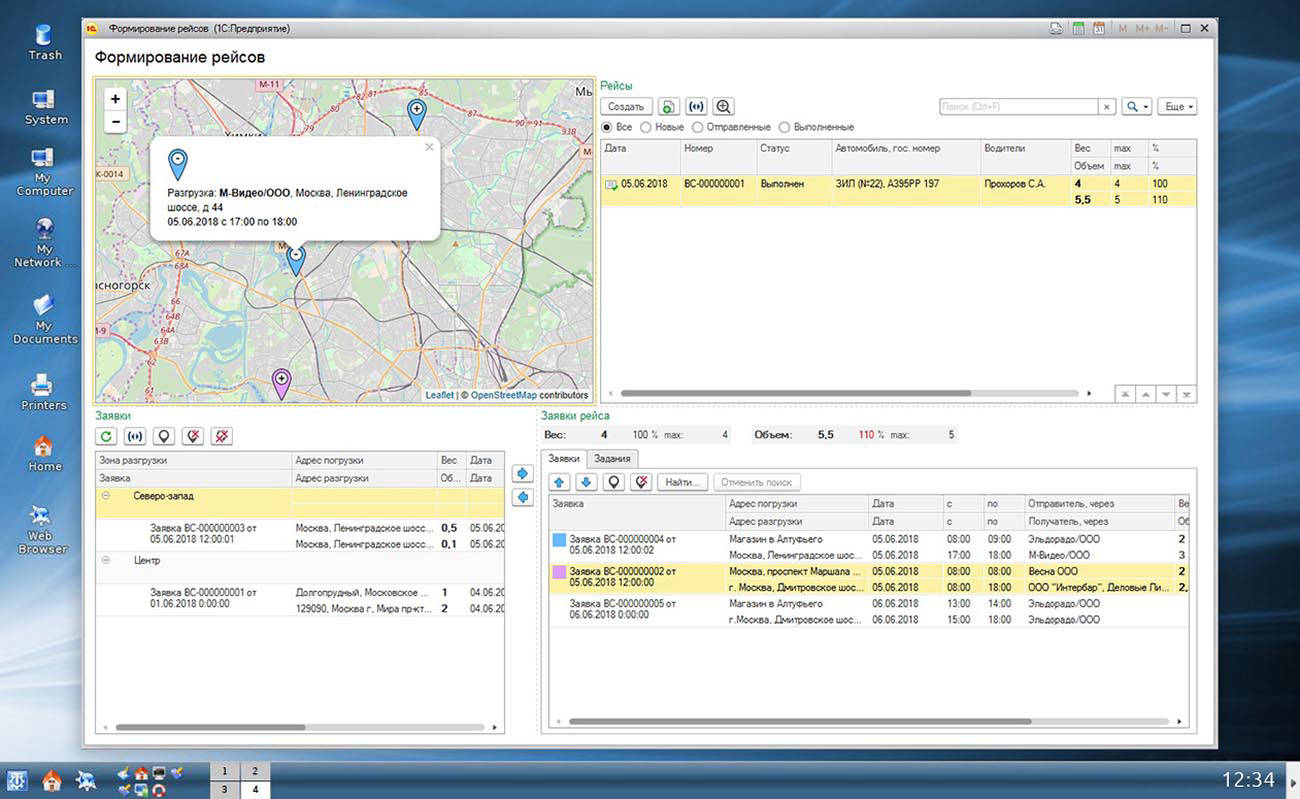Click the map zoom in plus button
This screenshot has width=1300, height=799.
tap(116, 99)
